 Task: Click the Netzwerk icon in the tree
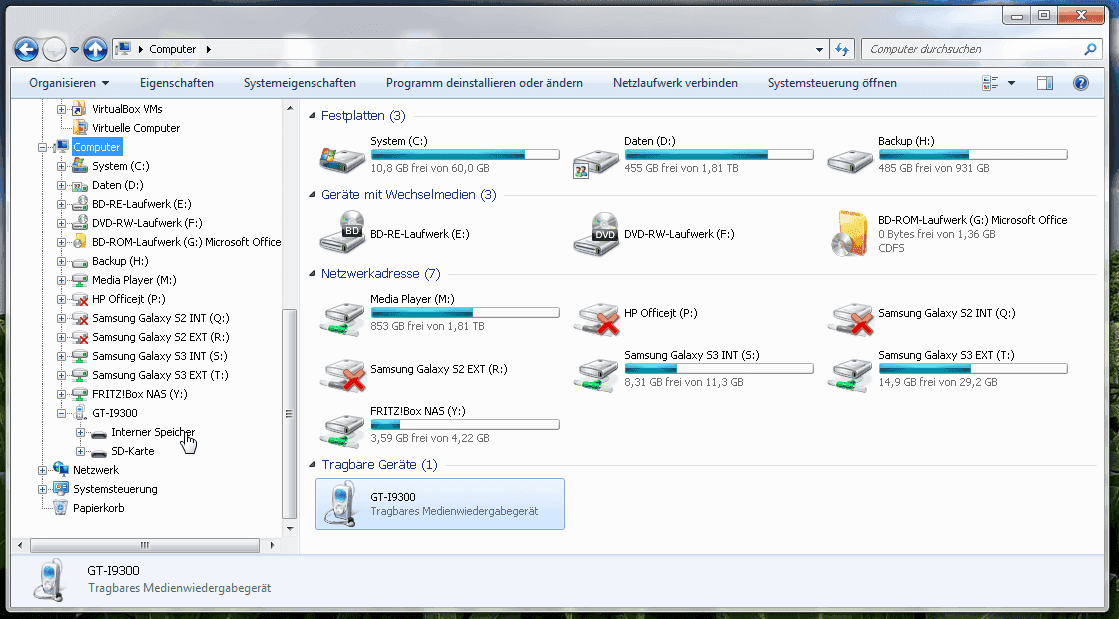(62, 470)
